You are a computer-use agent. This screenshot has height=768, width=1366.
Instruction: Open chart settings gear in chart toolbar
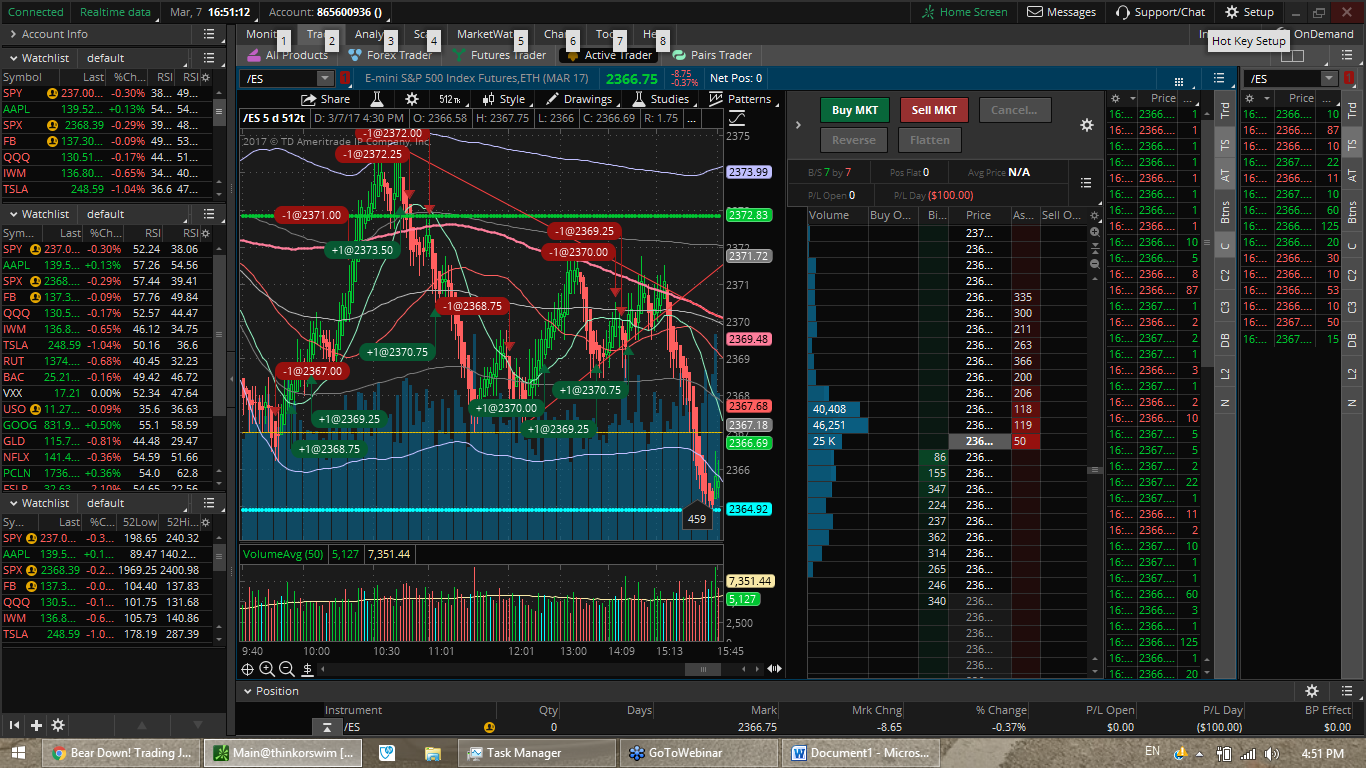[x=412, y=99]
